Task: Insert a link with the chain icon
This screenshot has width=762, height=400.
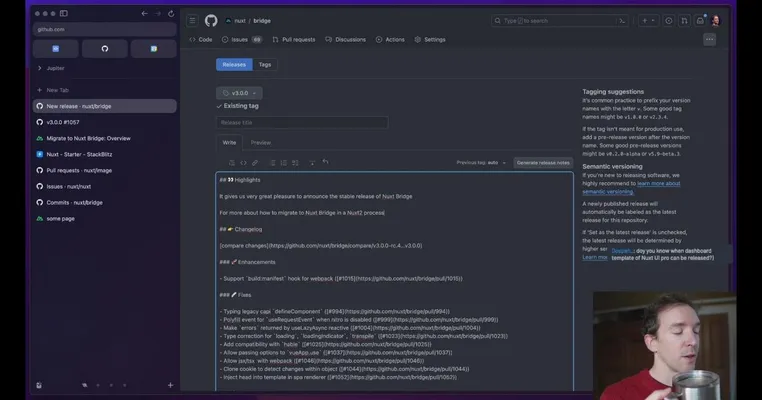Action: pyautogui.click(x=255, y=163)
